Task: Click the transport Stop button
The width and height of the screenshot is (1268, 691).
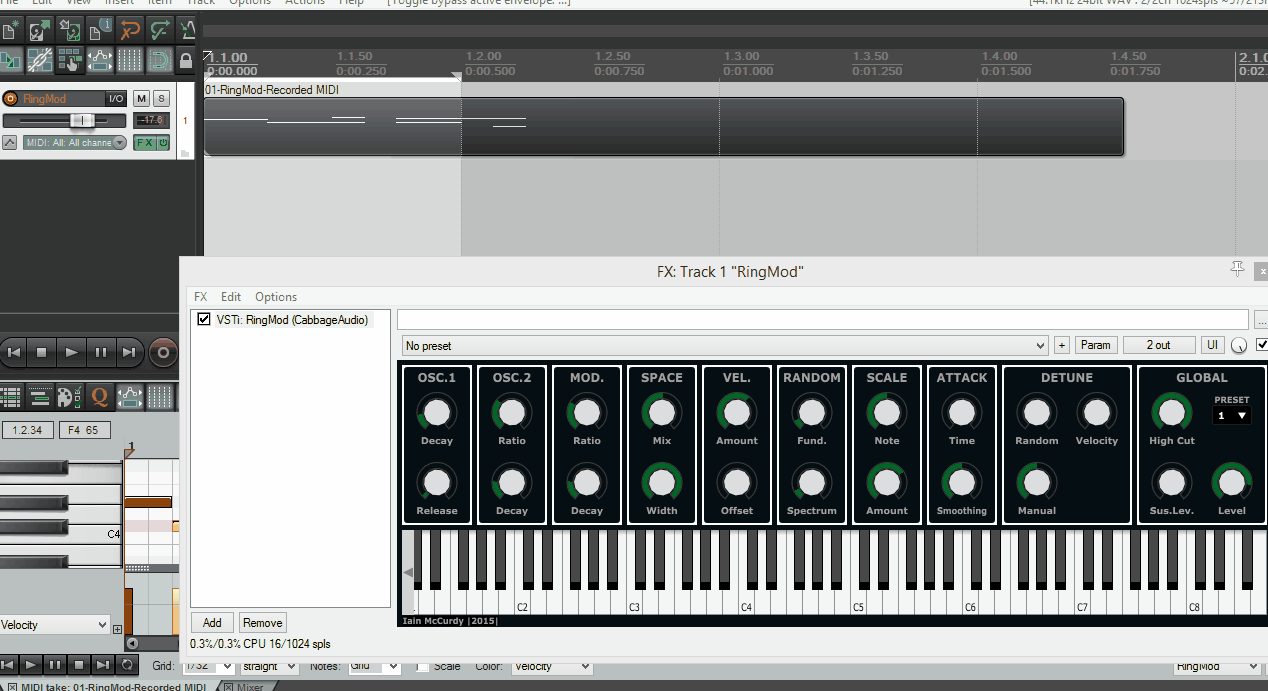Action: (42, 352)
